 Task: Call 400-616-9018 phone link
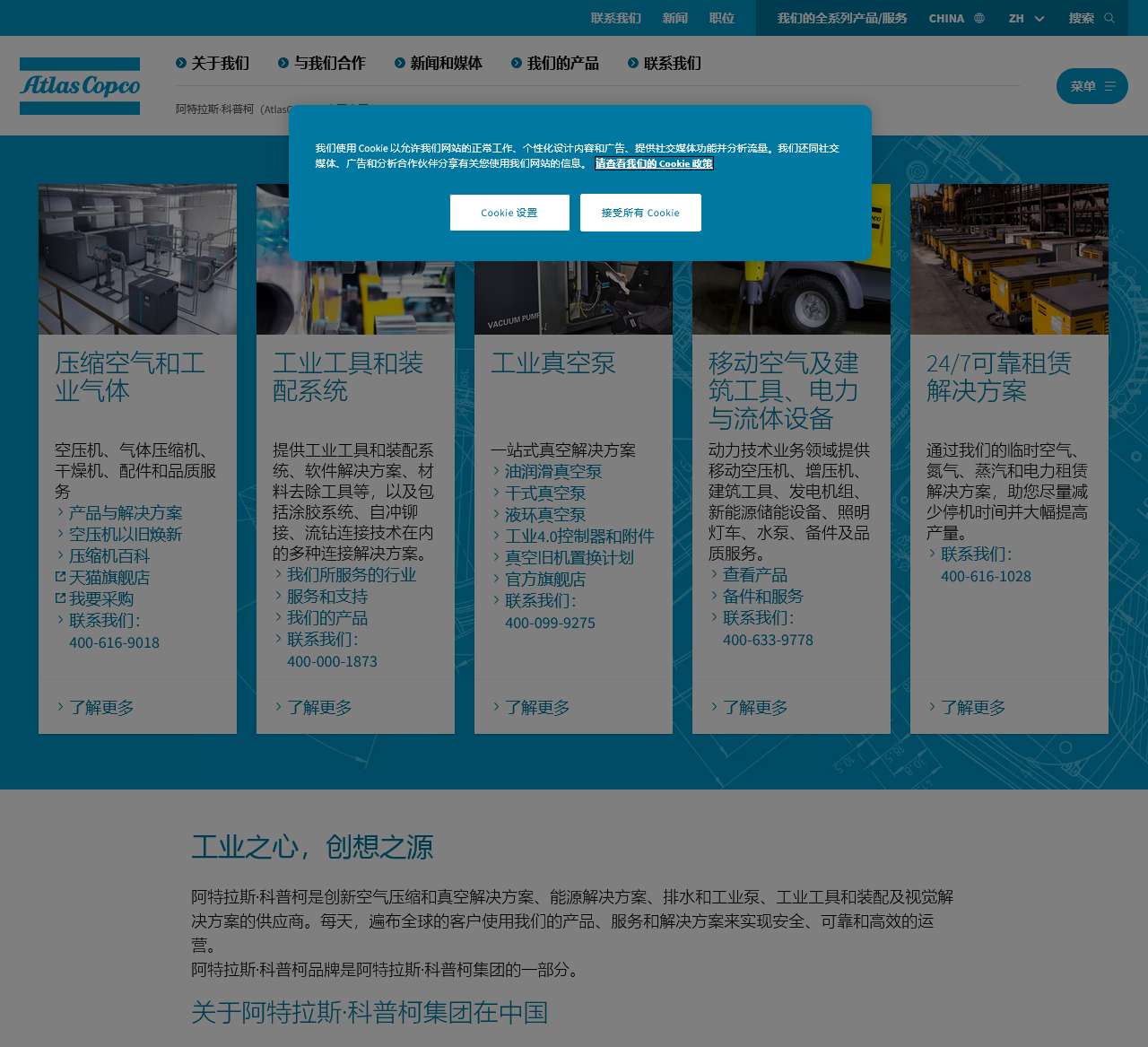(114, 642)
